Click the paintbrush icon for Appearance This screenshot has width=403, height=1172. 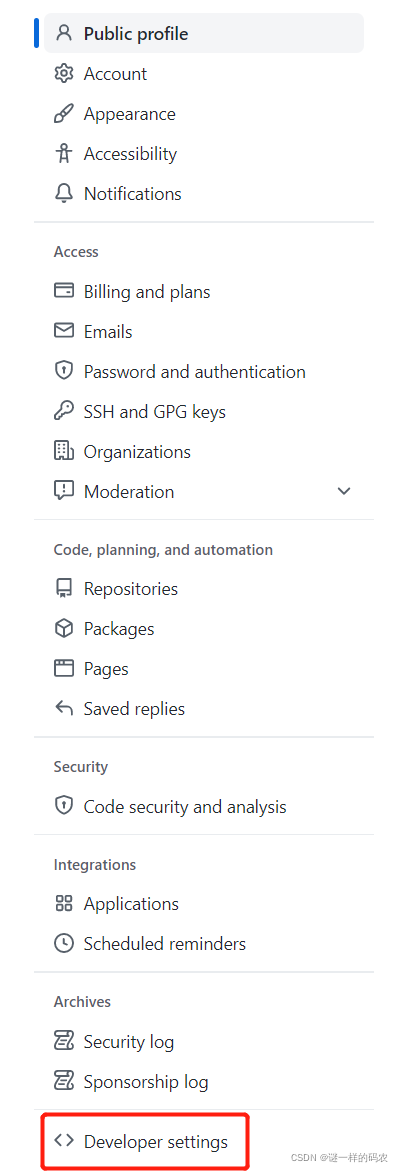pyautogui.click(x=64, y=114)
